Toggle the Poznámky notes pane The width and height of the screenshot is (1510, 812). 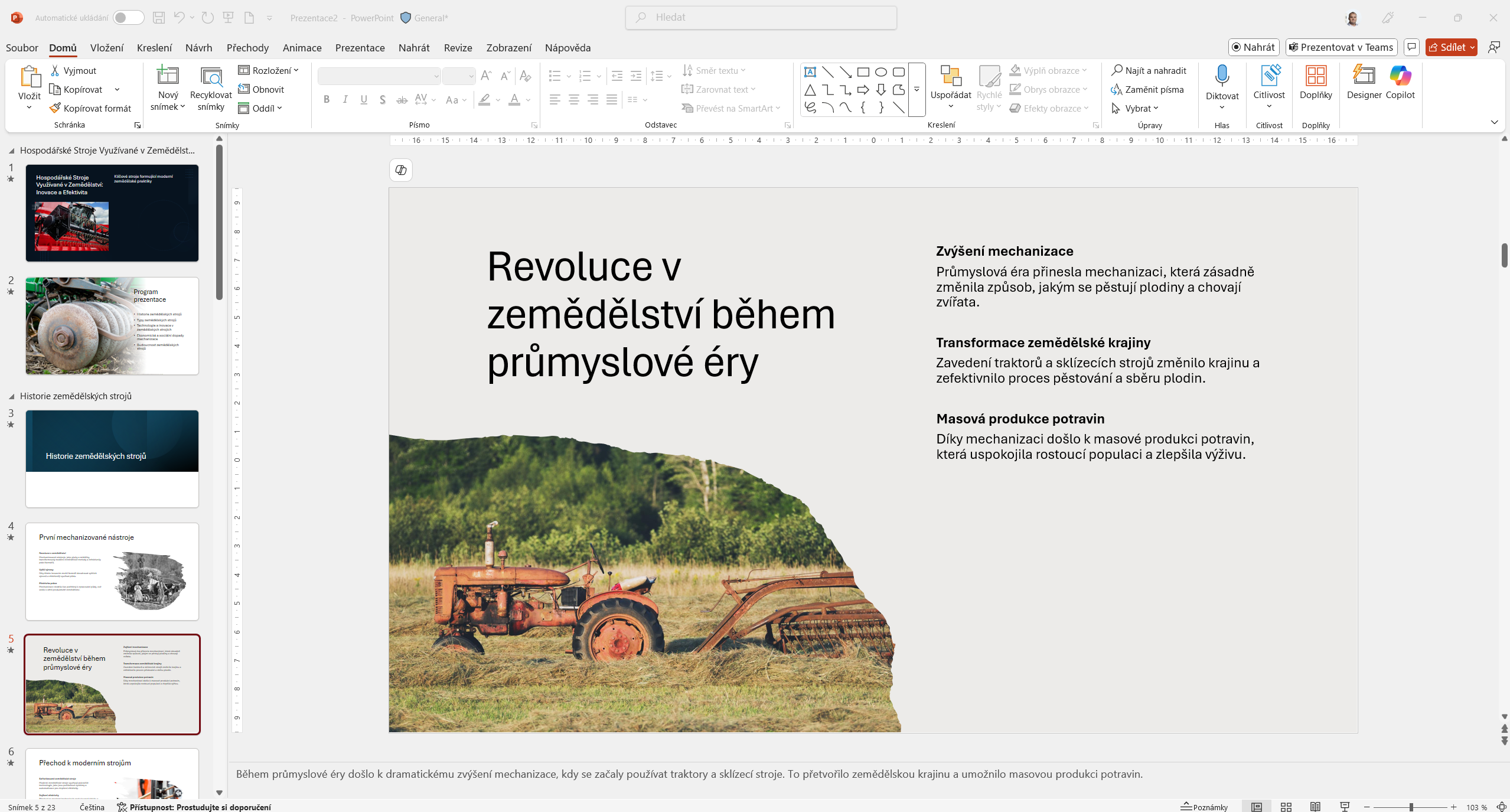[x=1204, y=807]
